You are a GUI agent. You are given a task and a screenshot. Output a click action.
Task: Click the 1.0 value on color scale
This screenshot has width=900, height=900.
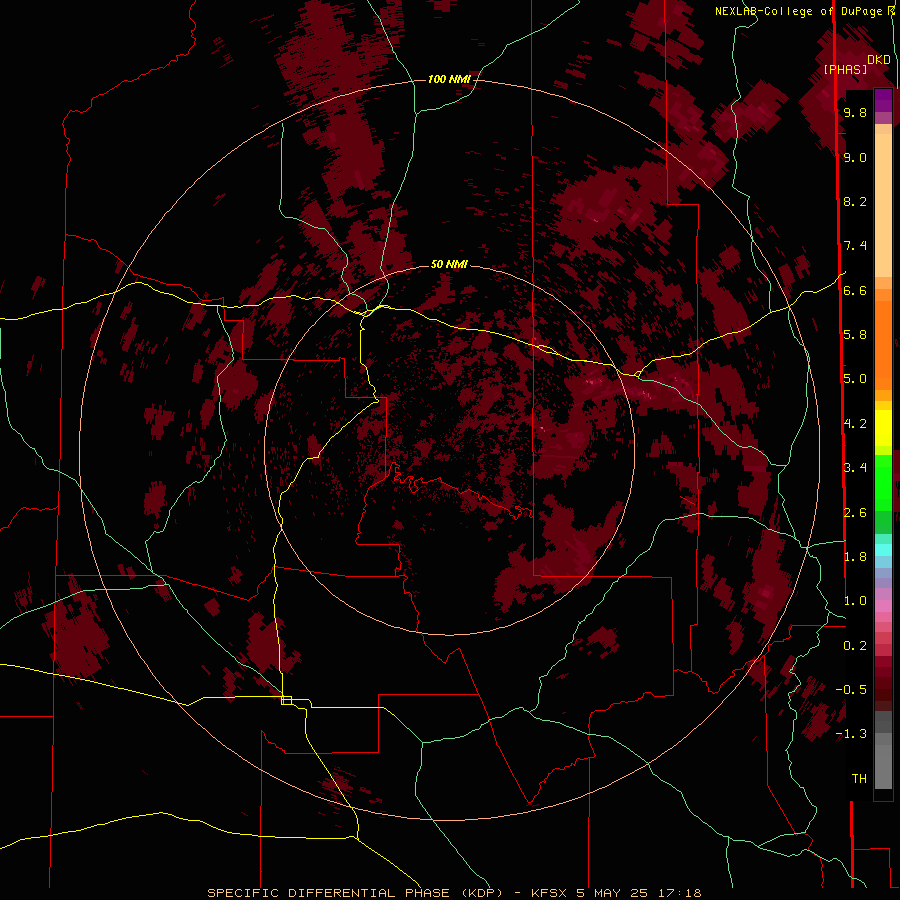855,601
